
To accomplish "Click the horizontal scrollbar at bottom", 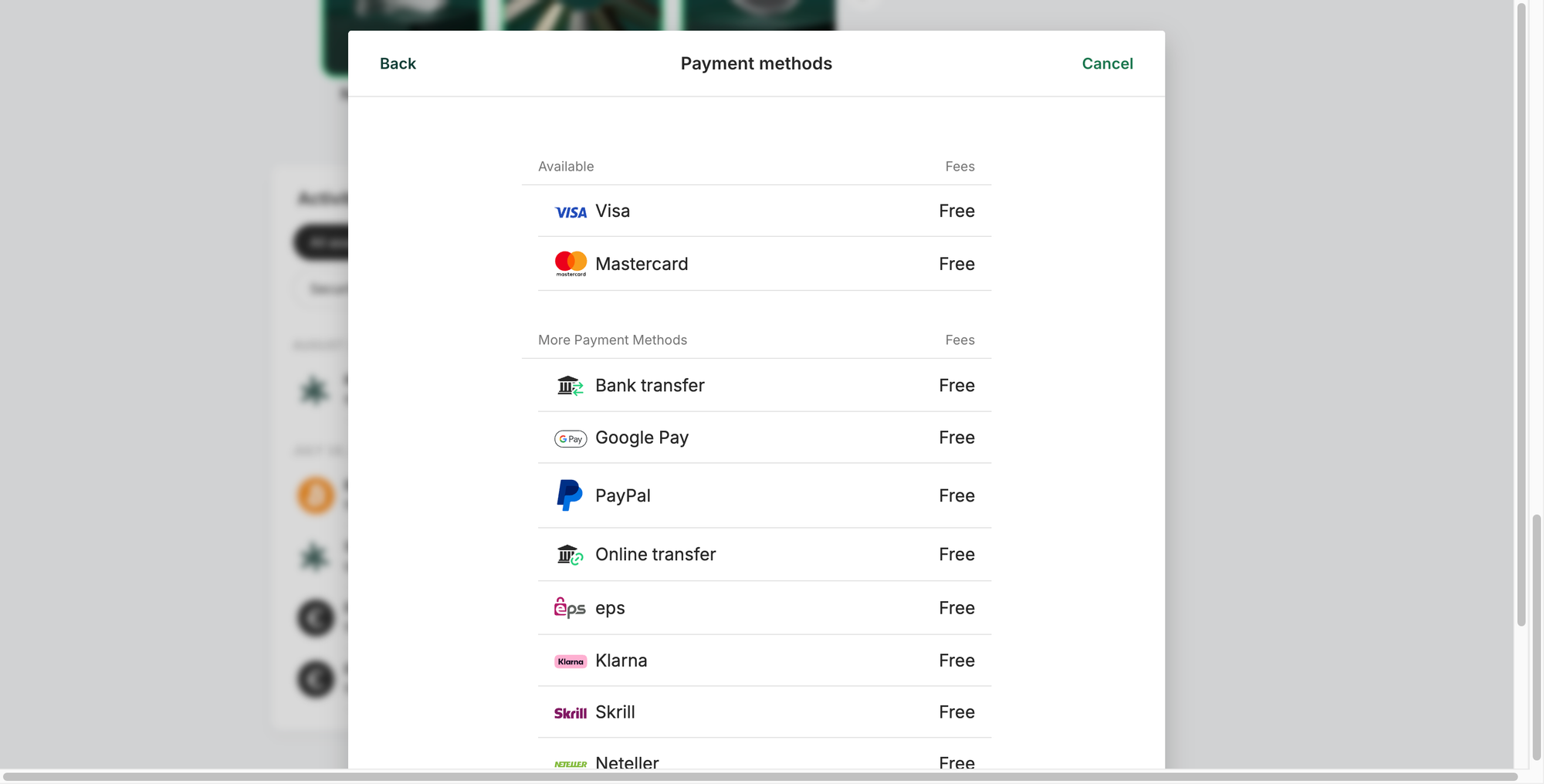I will pos(760,776).
